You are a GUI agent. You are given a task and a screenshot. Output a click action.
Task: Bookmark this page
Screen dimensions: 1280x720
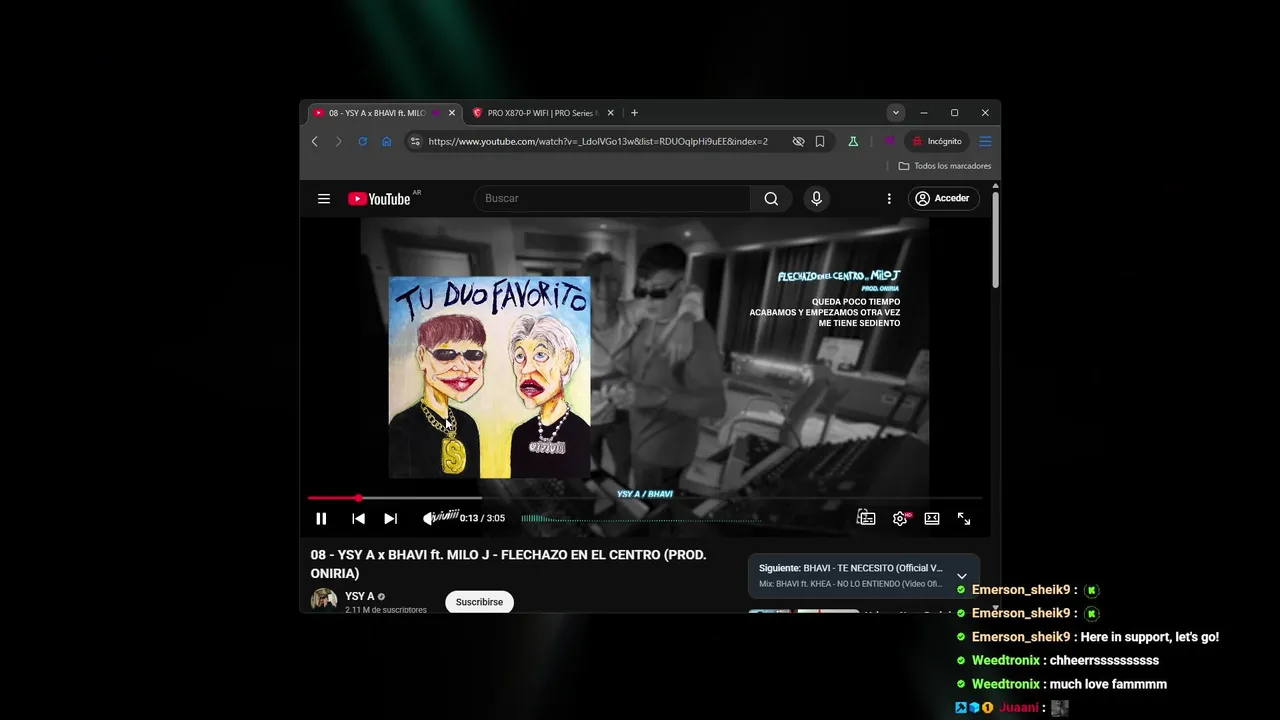(x=820, y=141)
